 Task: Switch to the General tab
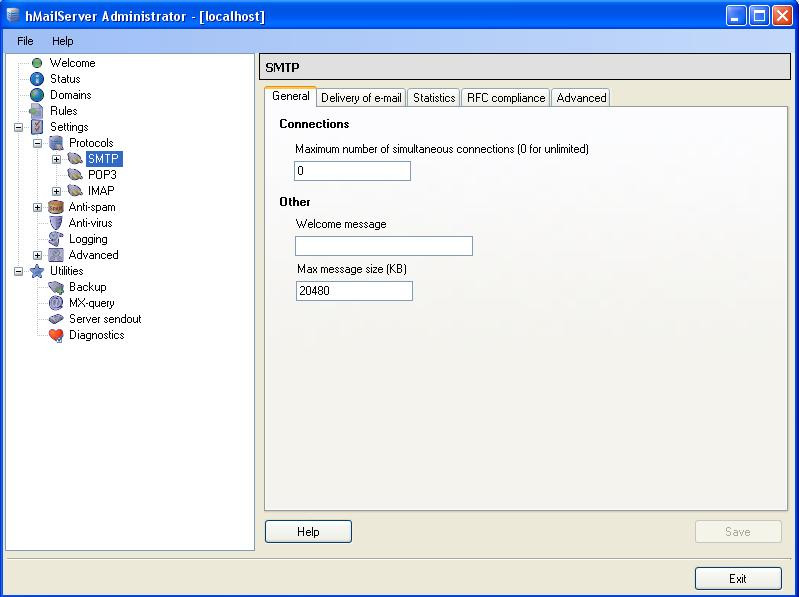tap(290, 96)
